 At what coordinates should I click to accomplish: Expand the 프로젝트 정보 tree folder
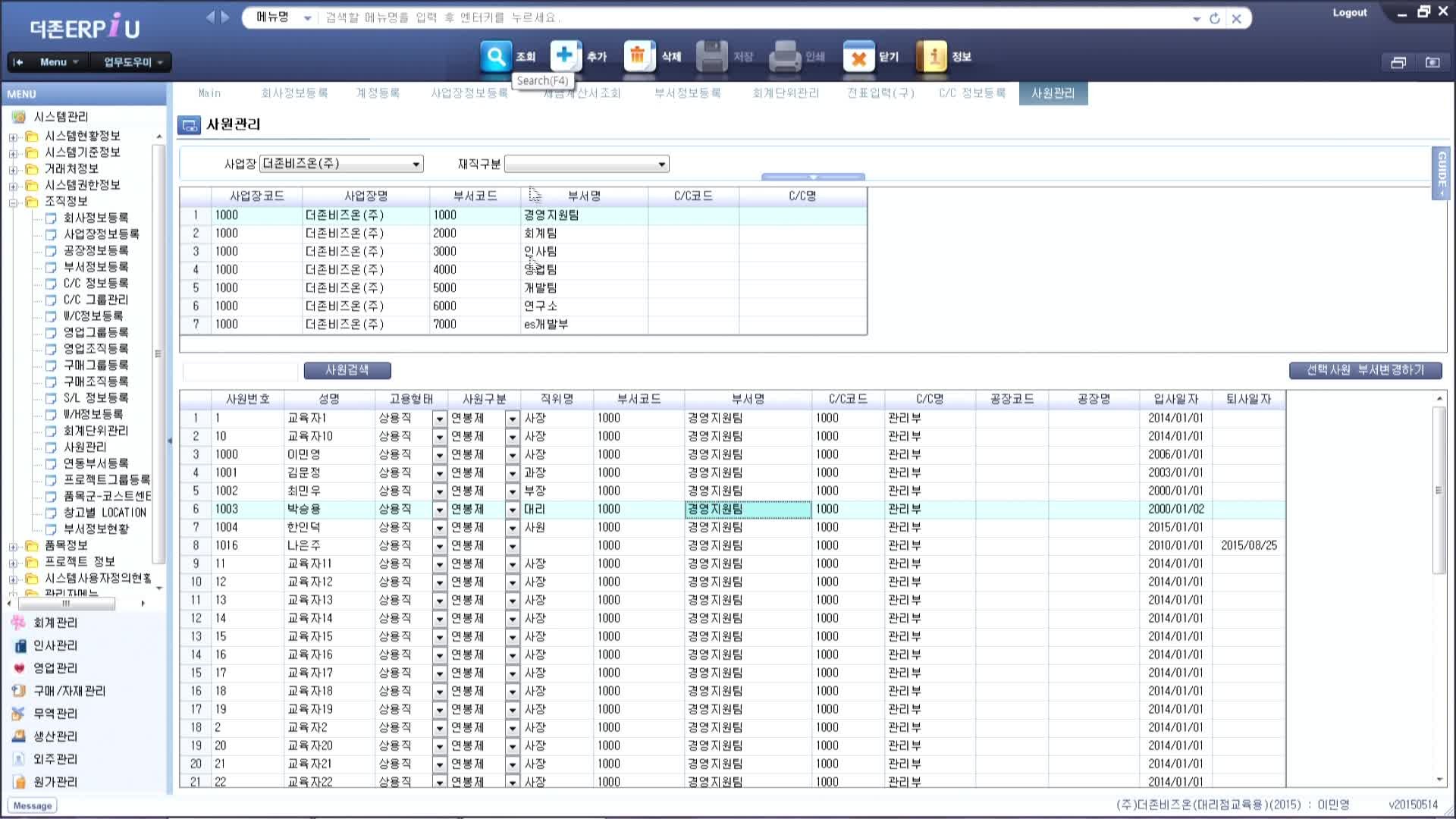(x=13, y=563)
